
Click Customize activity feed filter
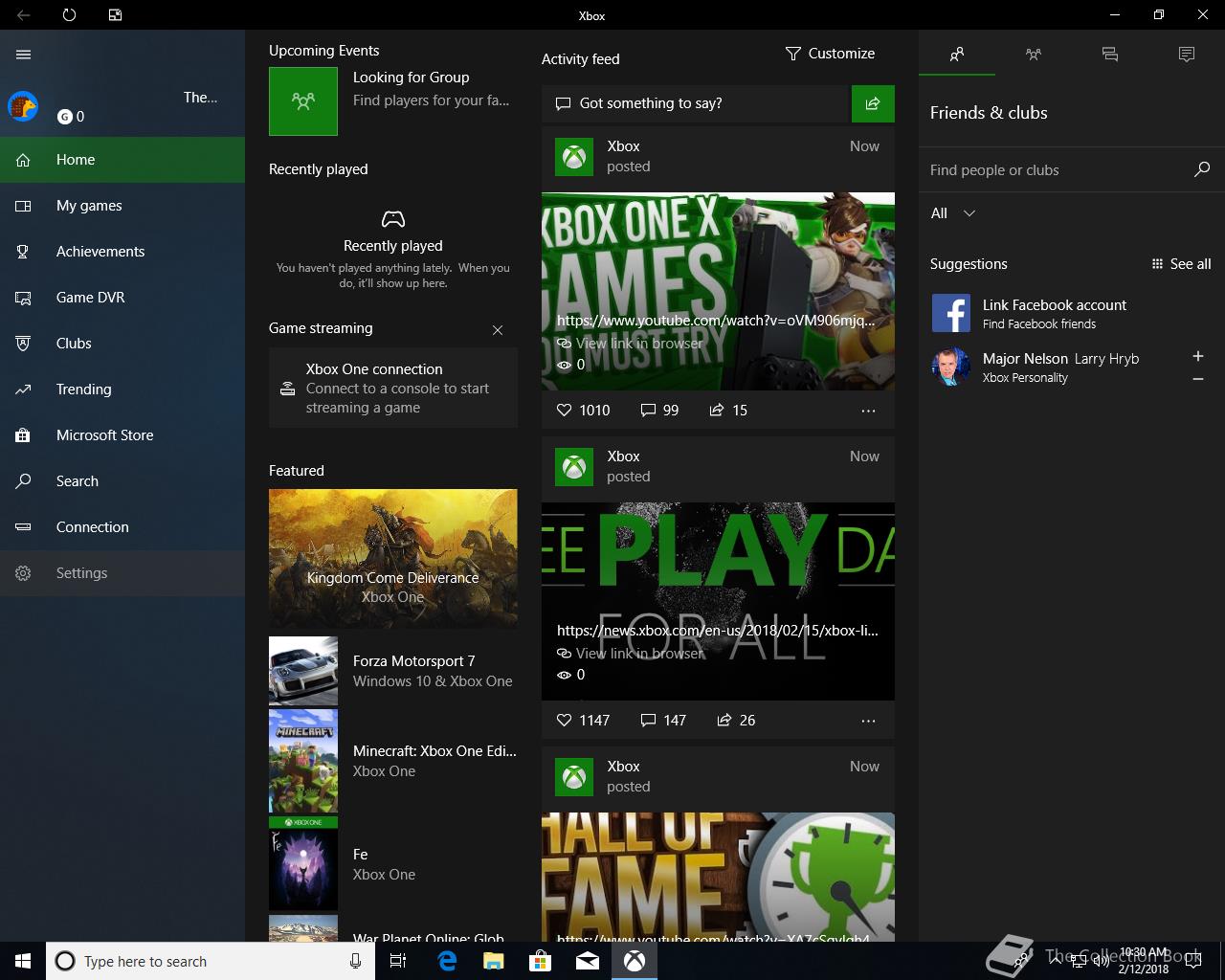coord(830,54)
